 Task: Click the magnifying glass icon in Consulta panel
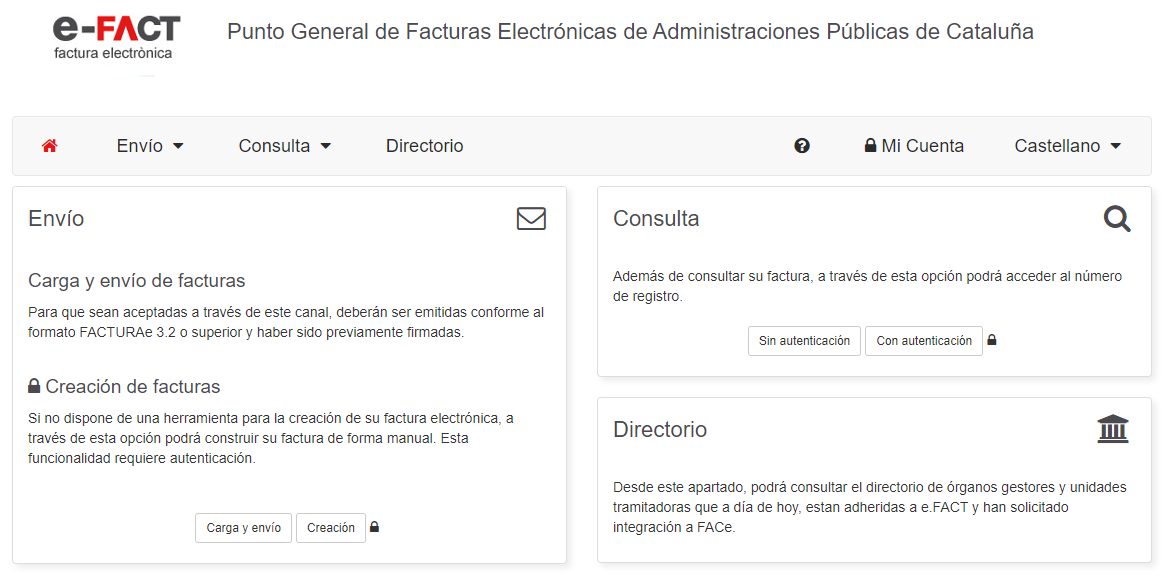point(1117,219)
